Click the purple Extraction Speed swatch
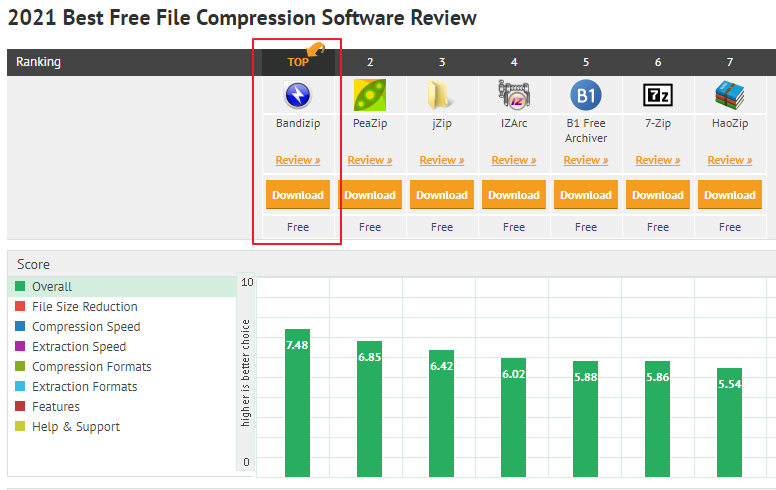 pyautogui.click(x=20, y=346)
